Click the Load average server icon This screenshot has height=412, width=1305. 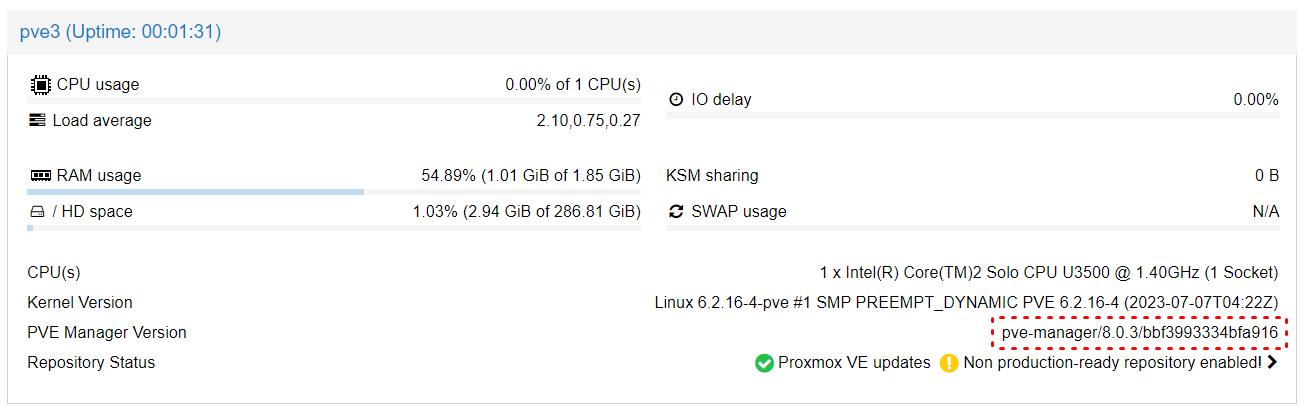coord(37,121)
